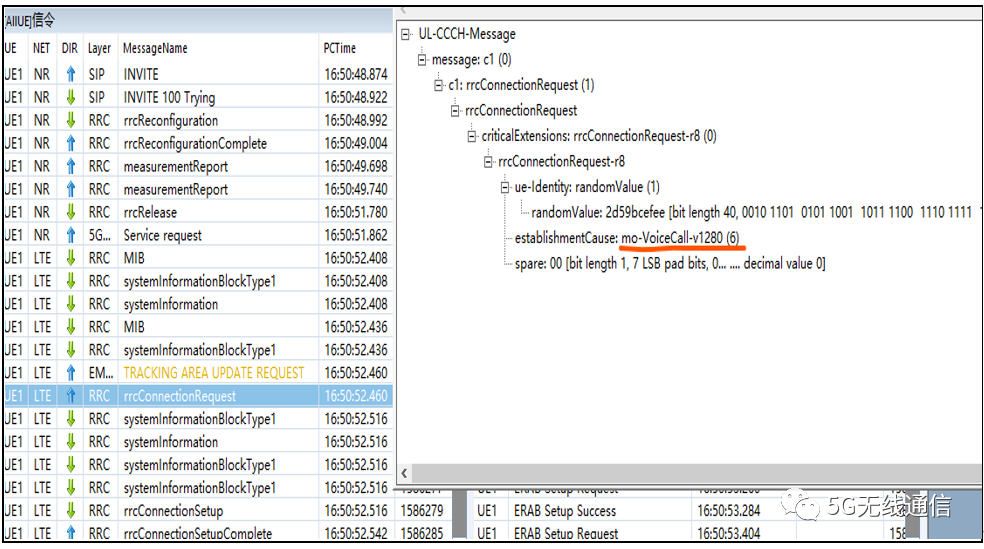Click the downlink arrow on systemInformationBlockType1 16:50:52.408 row
Screen dimensions: 984x549
[x=71, y=281]
